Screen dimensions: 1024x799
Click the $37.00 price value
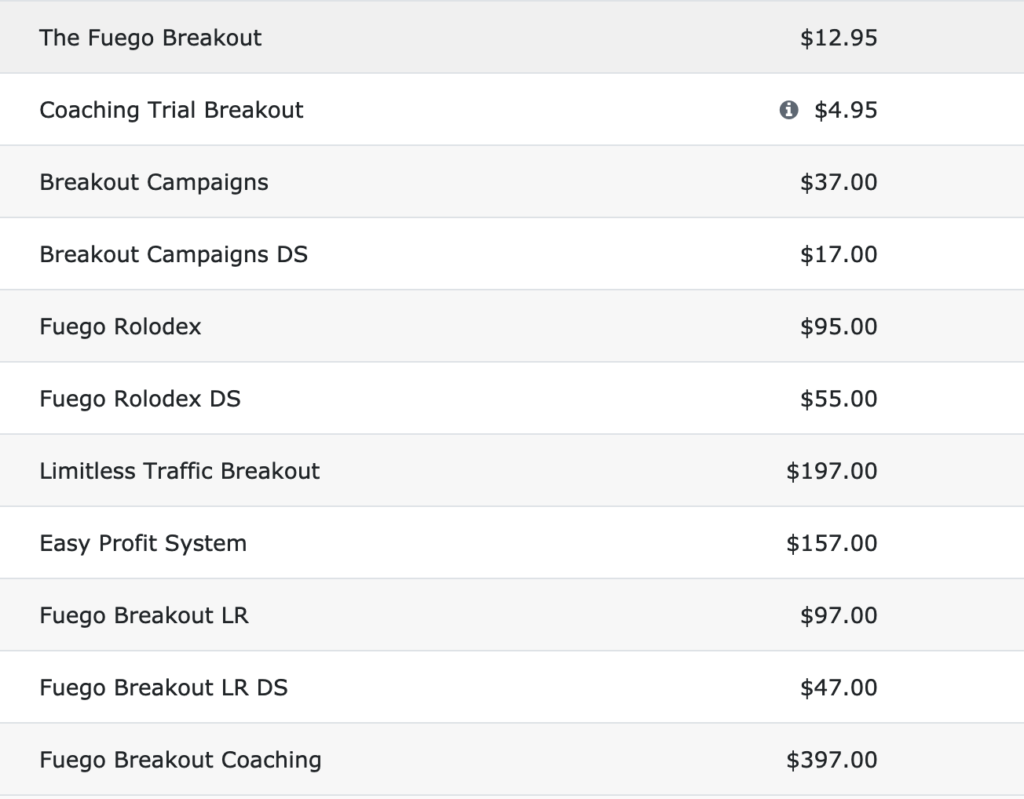tap(839, 182)
